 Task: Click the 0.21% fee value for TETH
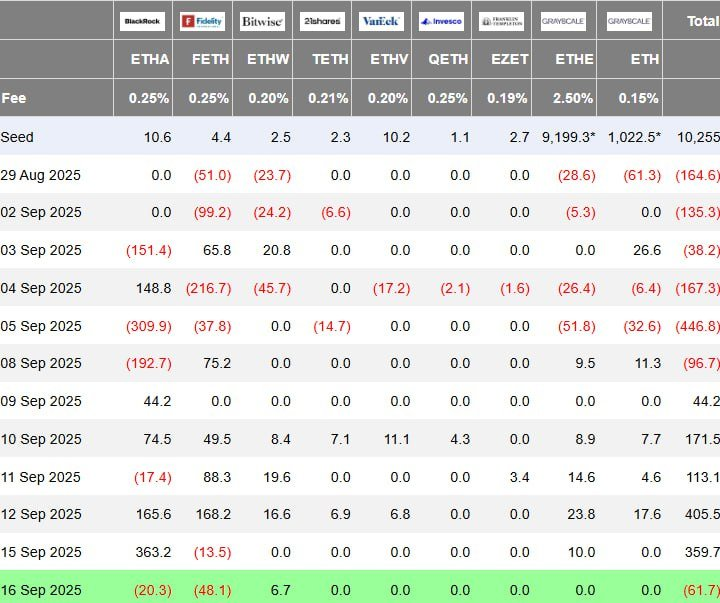click(x=328, y=98)
